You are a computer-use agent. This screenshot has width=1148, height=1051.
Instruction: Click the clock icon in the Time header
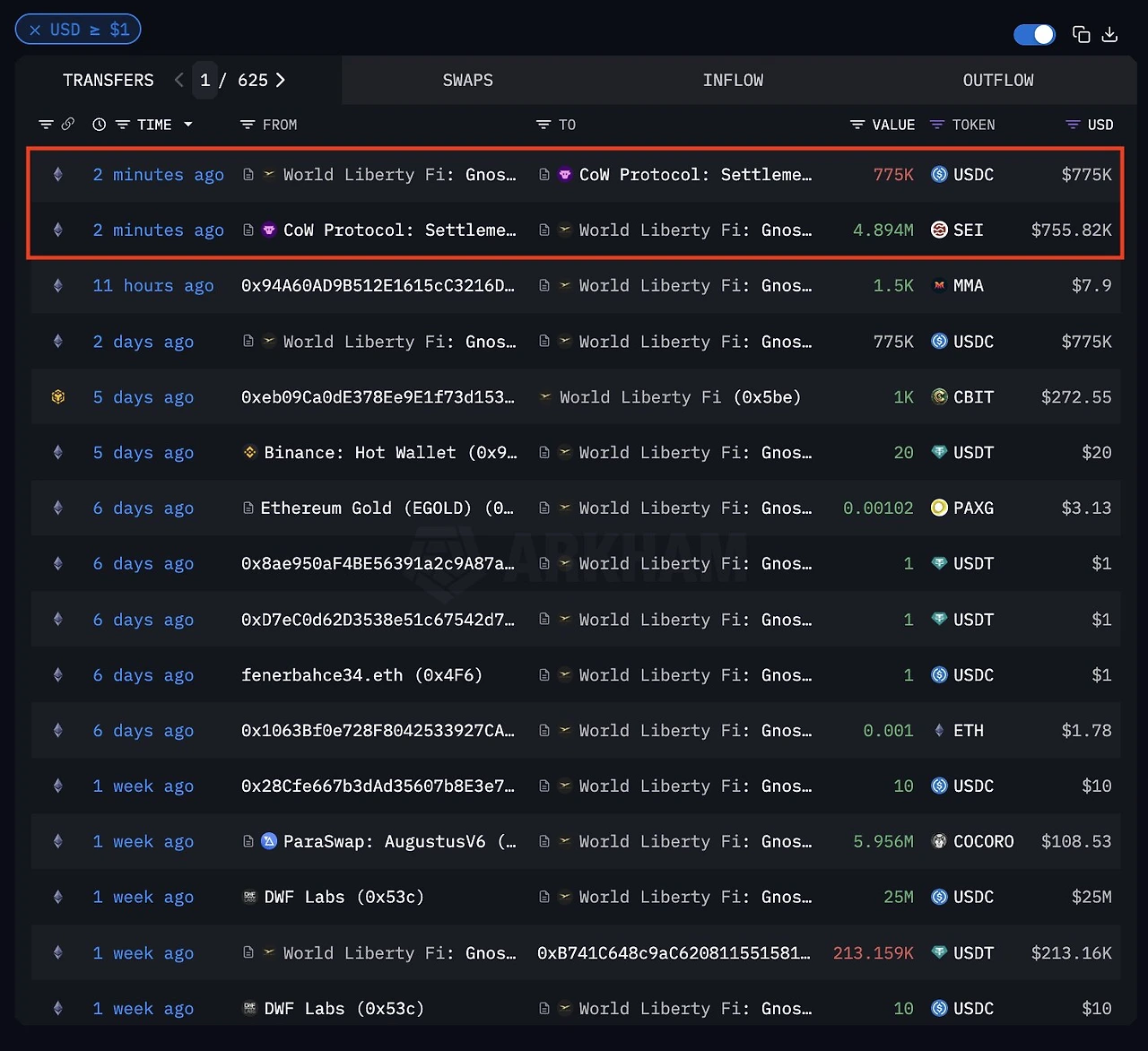(99, 125)
